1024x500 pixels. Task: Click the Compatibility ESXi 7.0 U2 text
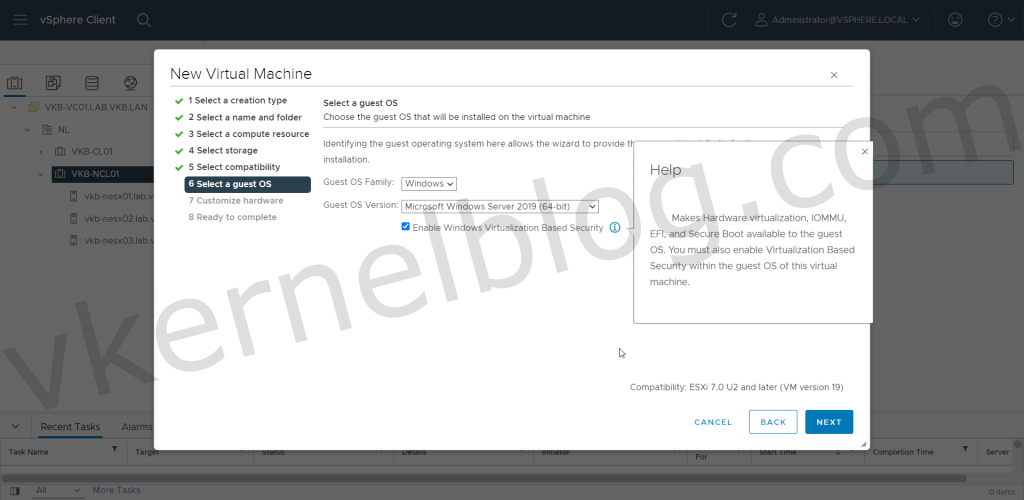(x=737, y=387)
